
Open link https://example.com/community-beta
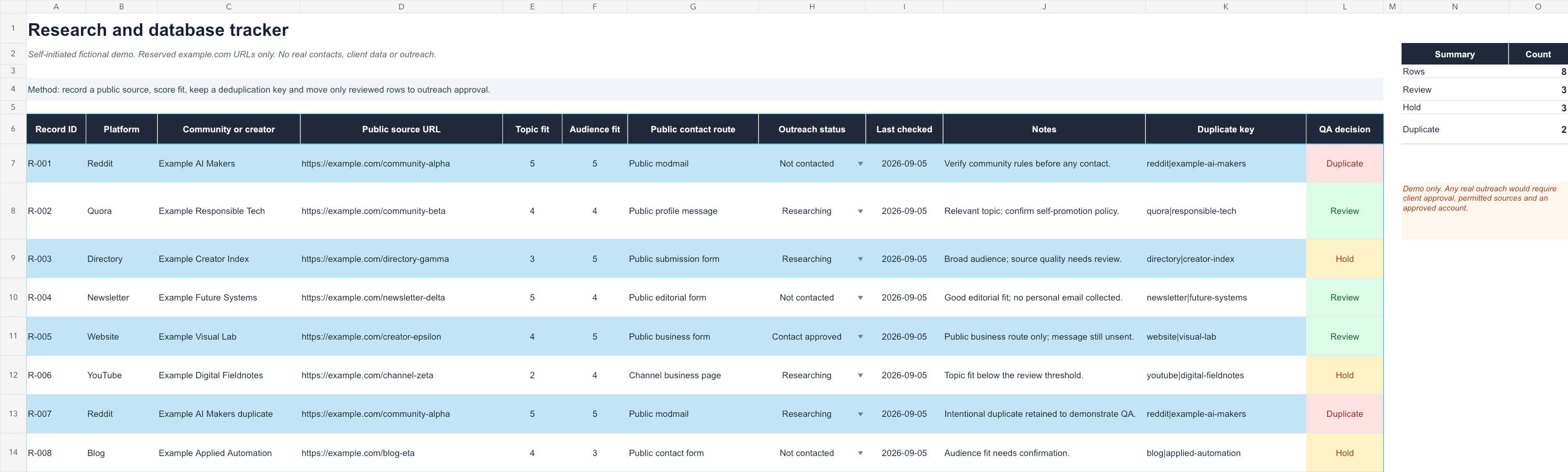point(373,211)
